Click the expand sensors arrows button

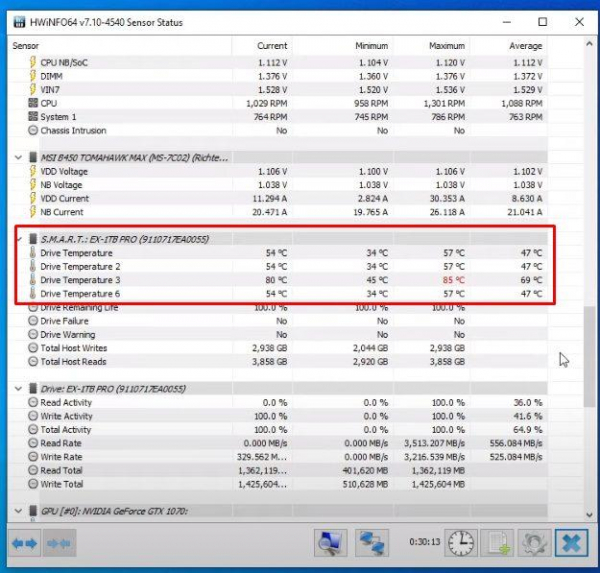tap(25, 543)
